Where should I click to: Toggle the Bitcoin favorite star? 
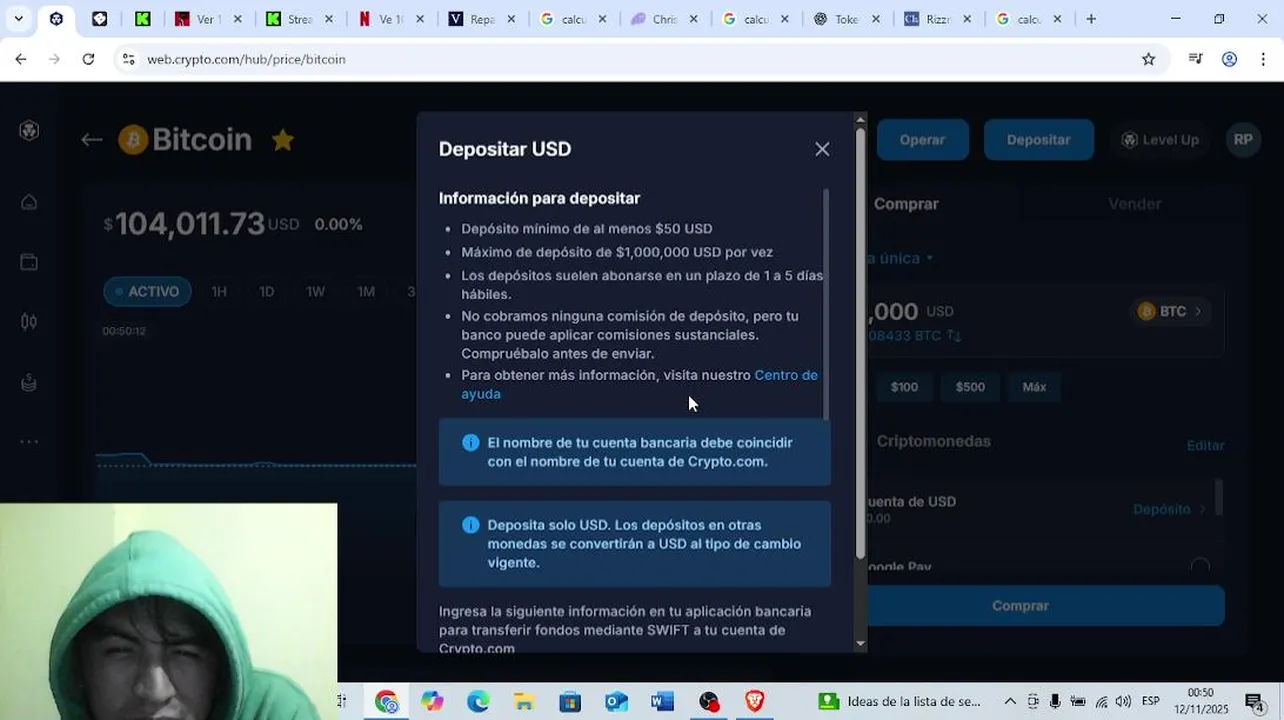tap(283, 140)
